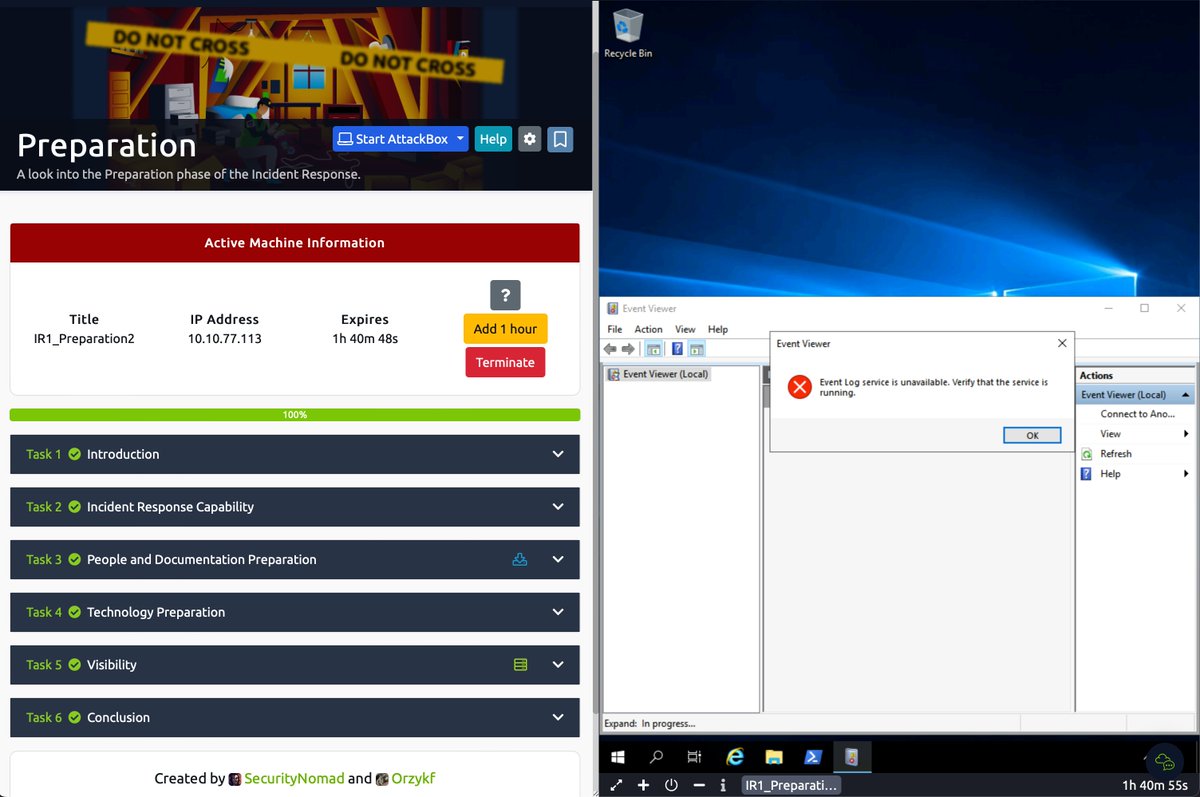1200x797 pixels.
Task: Open the Start AttackBox dropdown arrow
Action: [460, 139]
